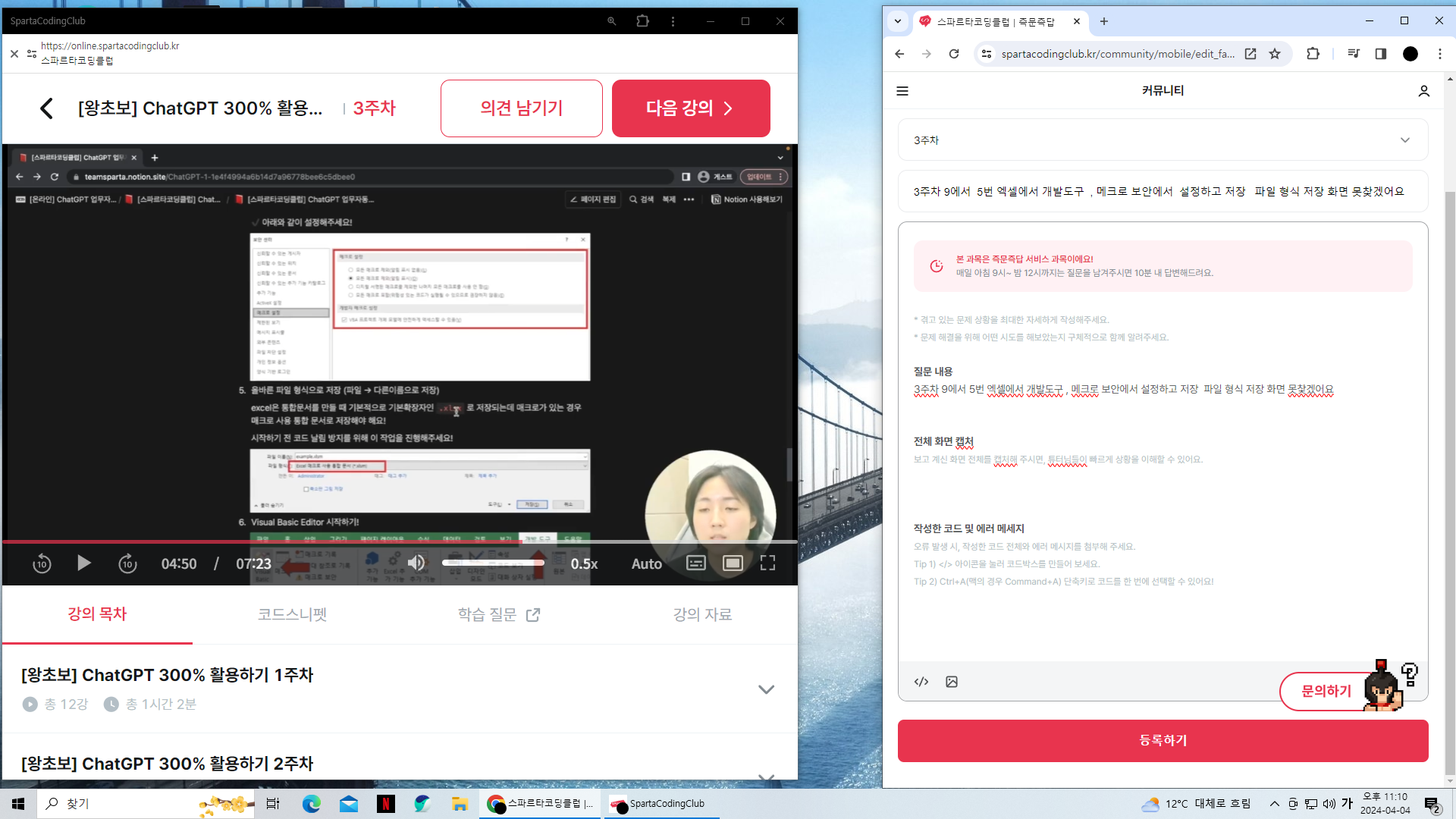Open the 학습 질문 tab

click(498, 614)
